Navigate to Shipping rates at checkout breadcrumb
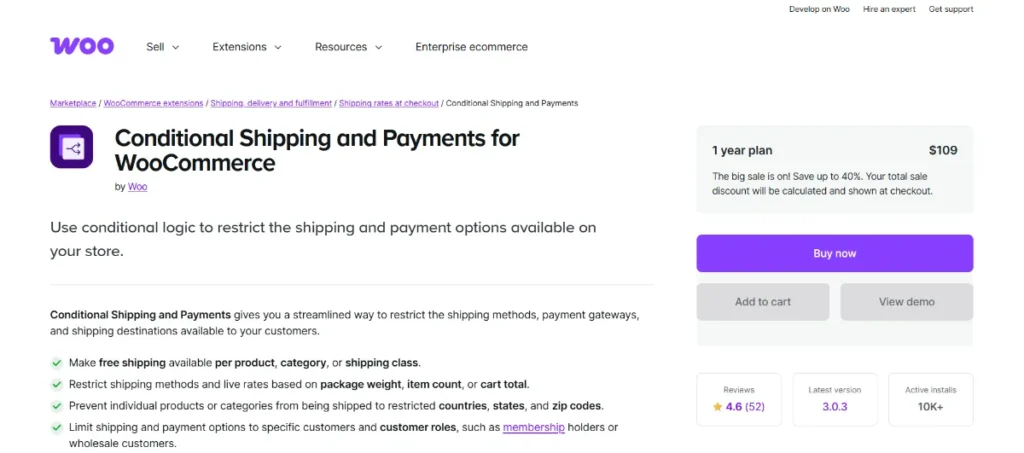Image resolution: width=1024 pixels, height=453 pixels. coord(389,103)
